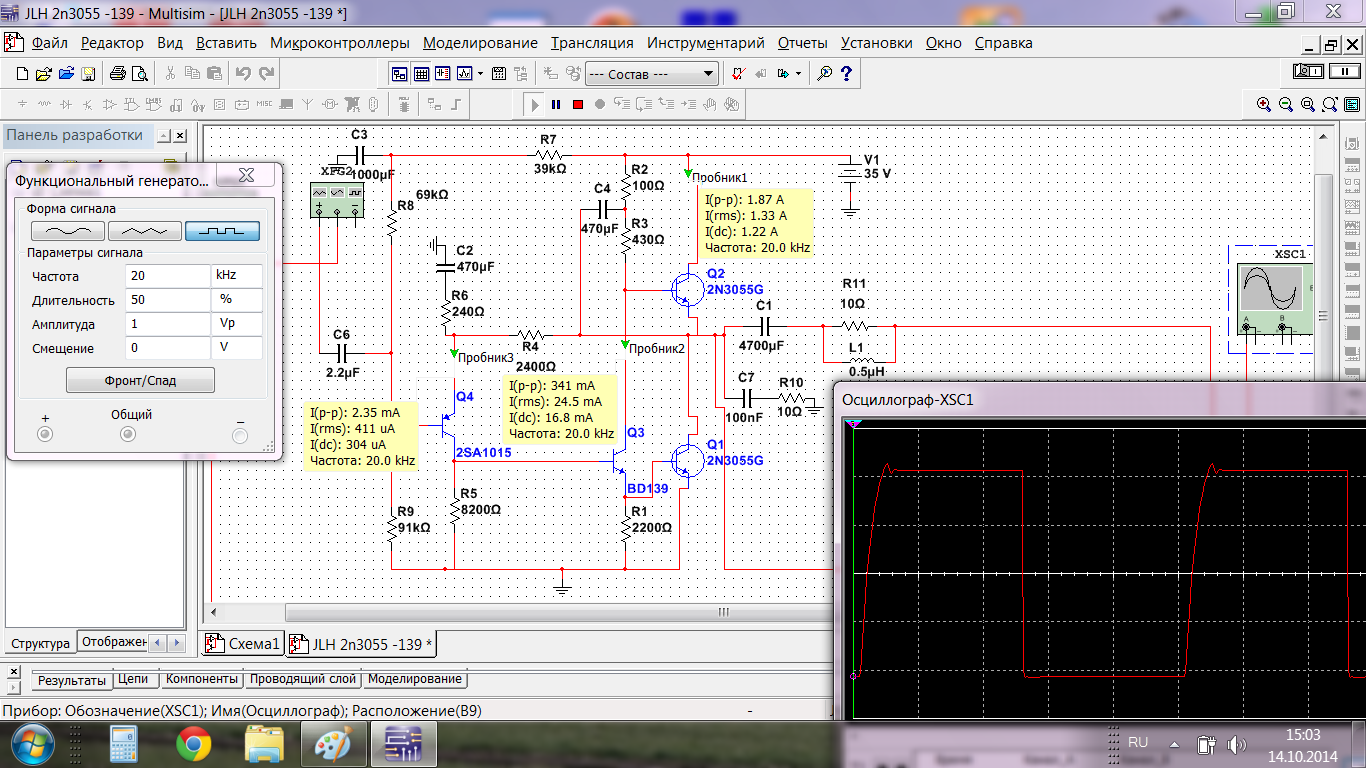Switch to the Схема1 tab
The image size is (1366, 768).
(243, 644)
